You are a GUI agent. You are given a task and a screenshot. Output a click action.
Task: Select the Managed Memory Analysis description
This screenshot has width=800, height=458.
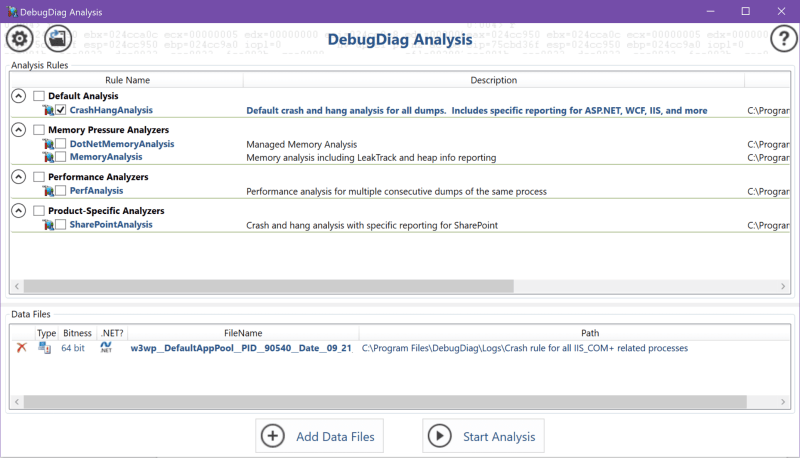tap(302, 145)
